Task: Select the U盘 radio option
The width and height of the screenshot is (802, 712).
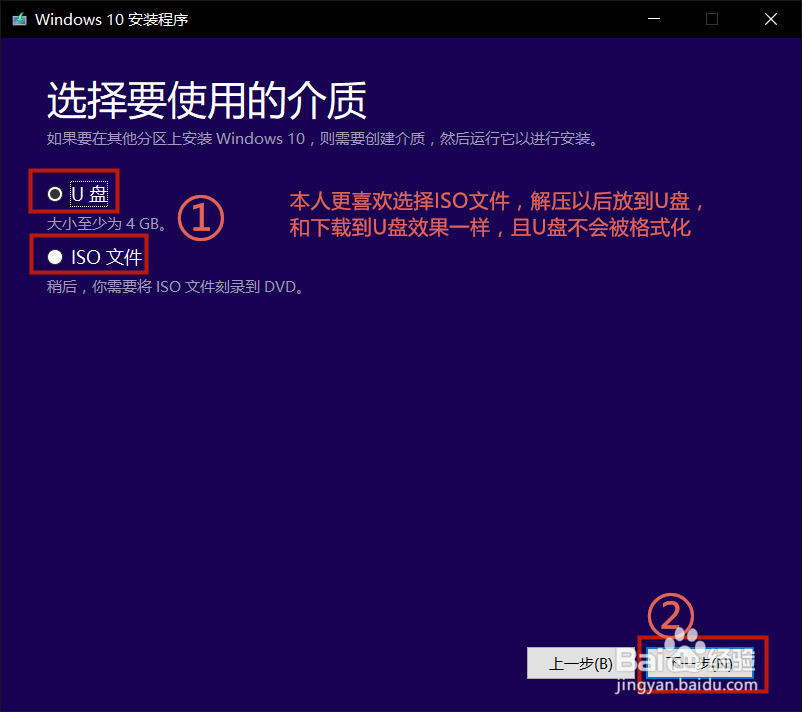Action: coord(55,192)
